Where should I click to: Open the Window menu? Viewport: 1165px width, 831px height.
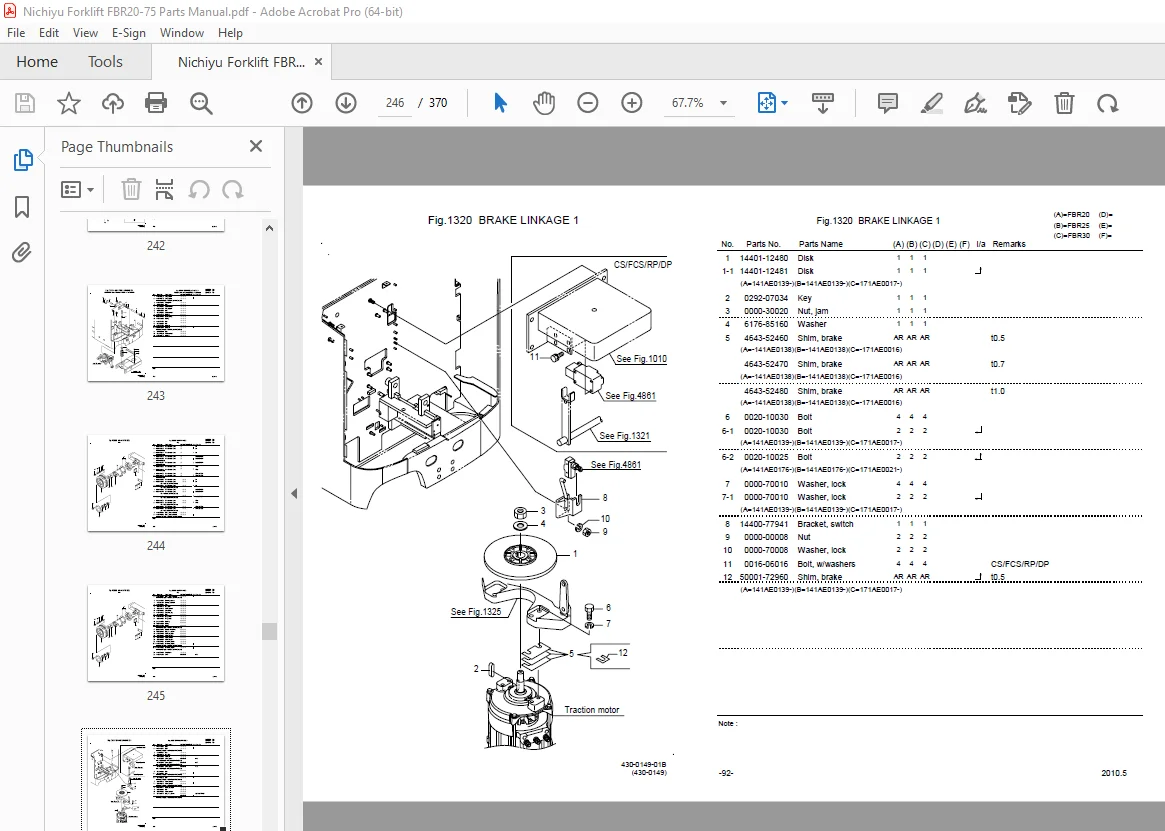182,33
